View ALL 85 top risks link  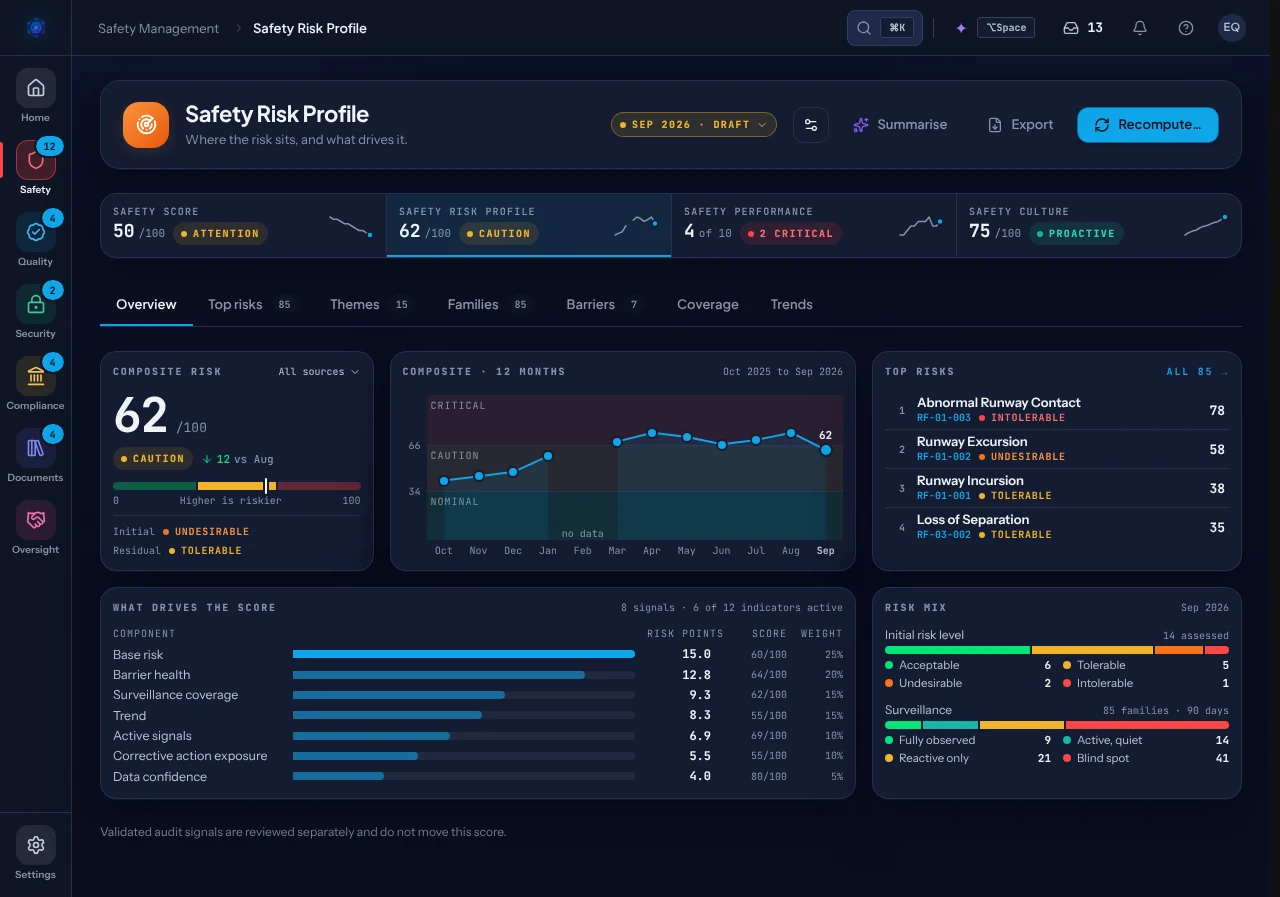(x=1197, y=372)
